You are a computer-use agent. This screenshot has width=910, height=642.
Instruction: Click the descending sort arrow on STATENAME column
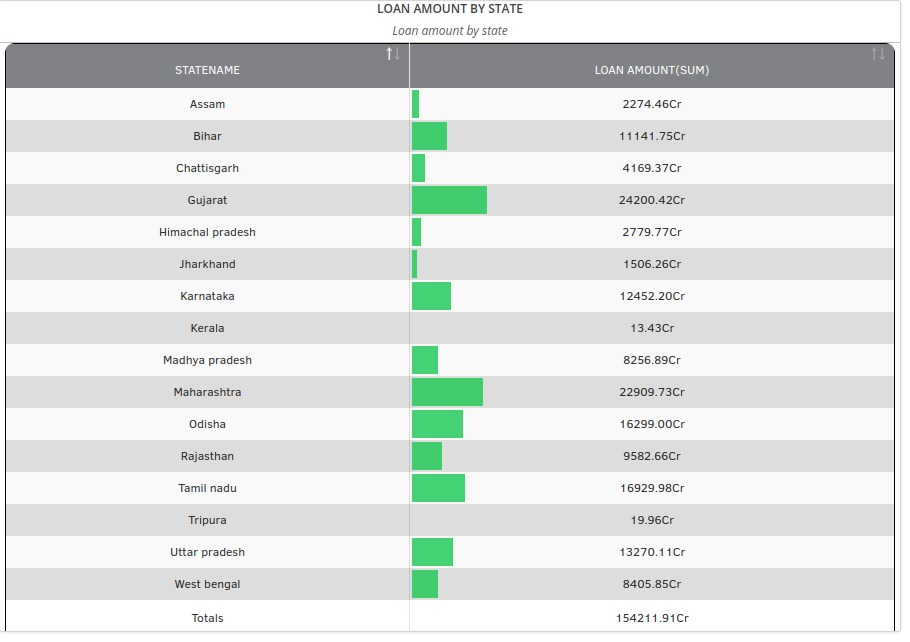[395, 57]
